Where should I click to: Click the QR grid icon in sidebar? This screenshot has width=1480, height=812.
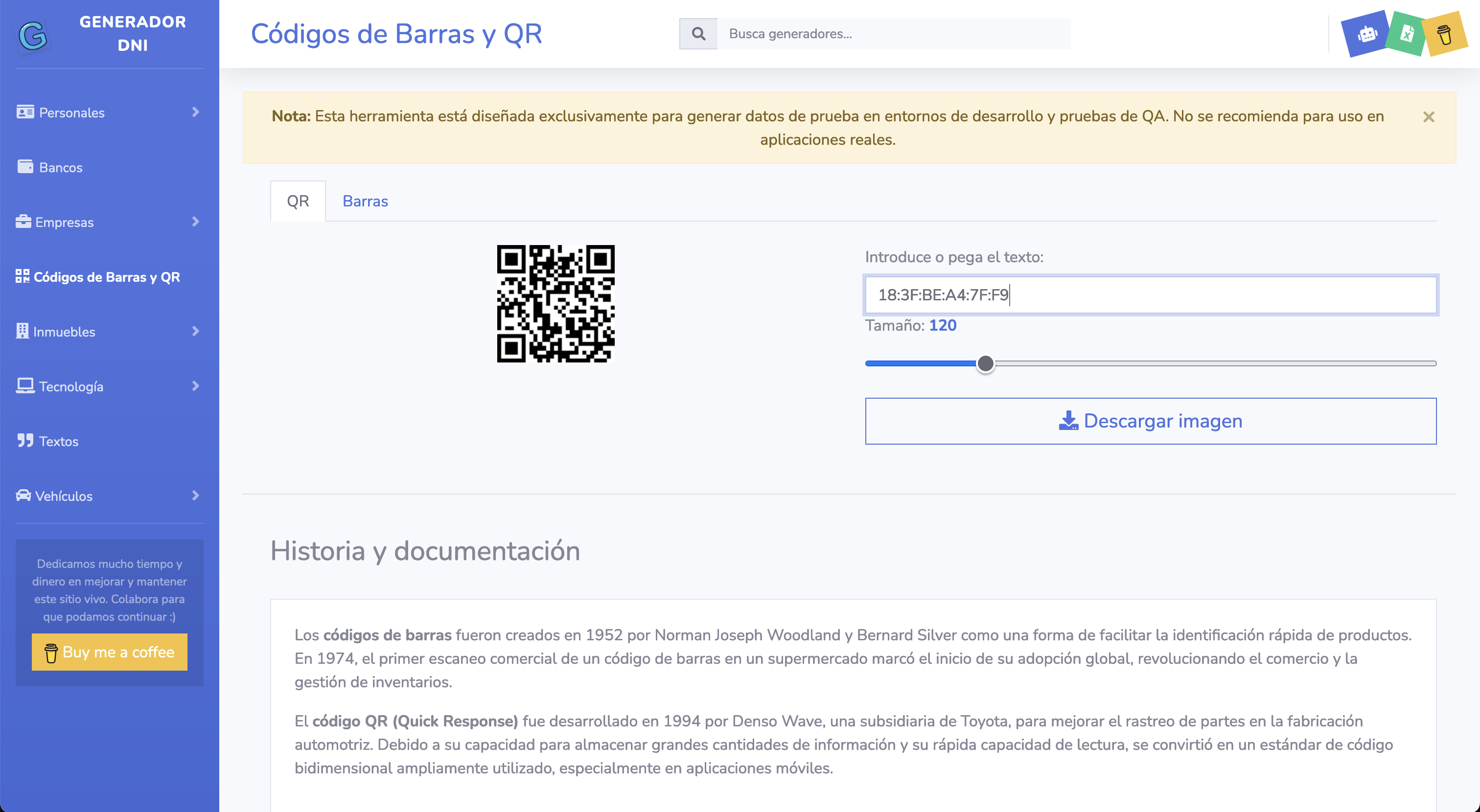tap(23, 276)
